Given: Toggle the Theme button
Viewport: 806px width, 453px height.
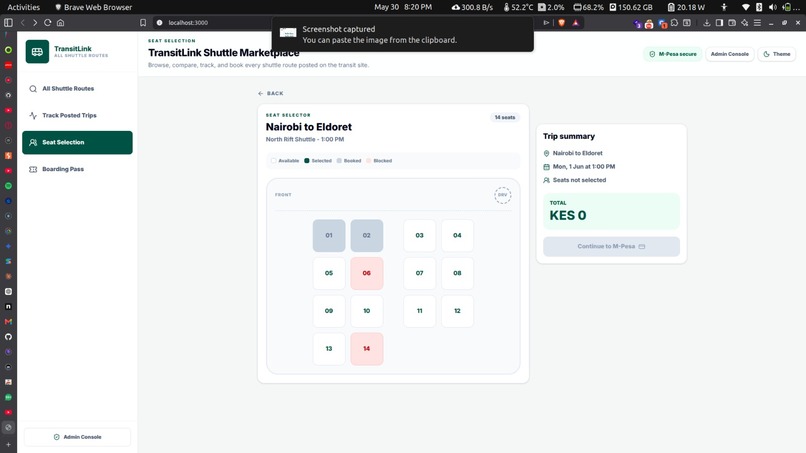Looking at the screenshot, I should coord(777,54).
